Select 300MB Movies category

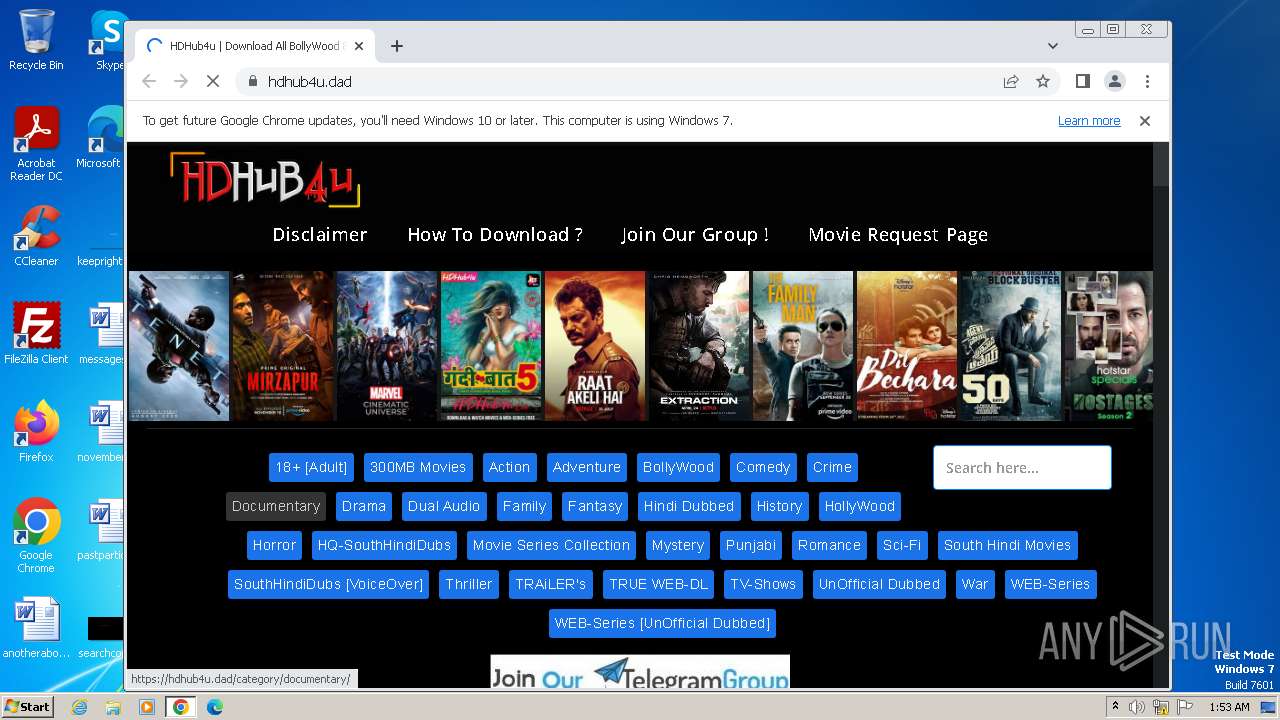pos(418,468)
